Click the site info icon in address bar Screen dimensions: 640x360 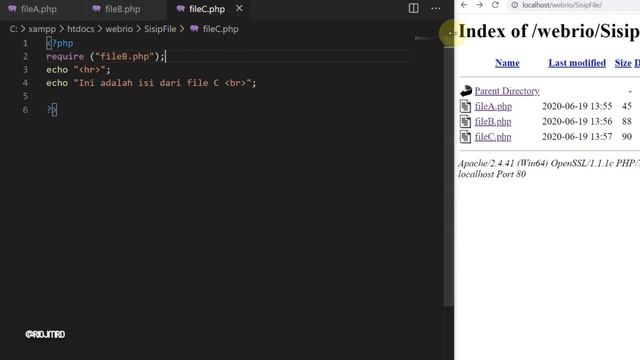pos(515,5)
